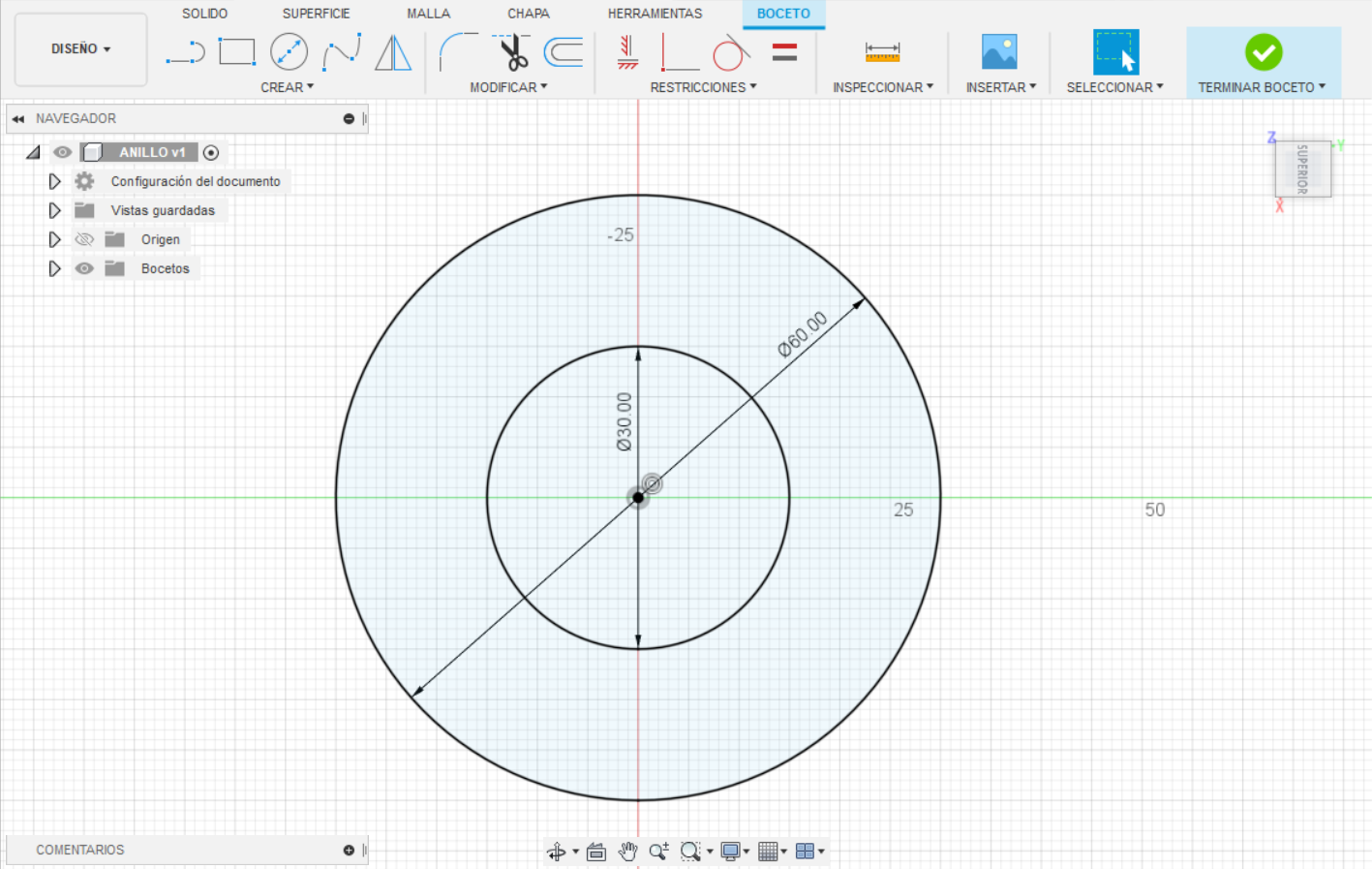Open the RESTRICCIONES dropdown menu
This screenshot has width=1372, height=869.
tap(703, 87)
